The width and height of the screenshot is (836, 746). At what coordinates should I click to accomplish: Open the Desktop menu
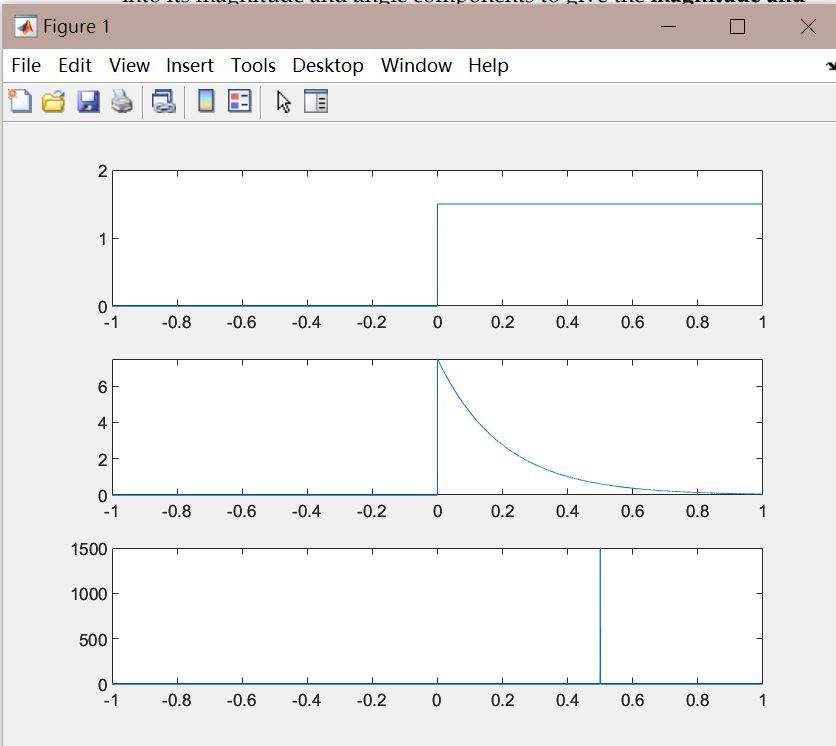click(x=328, y=66)
